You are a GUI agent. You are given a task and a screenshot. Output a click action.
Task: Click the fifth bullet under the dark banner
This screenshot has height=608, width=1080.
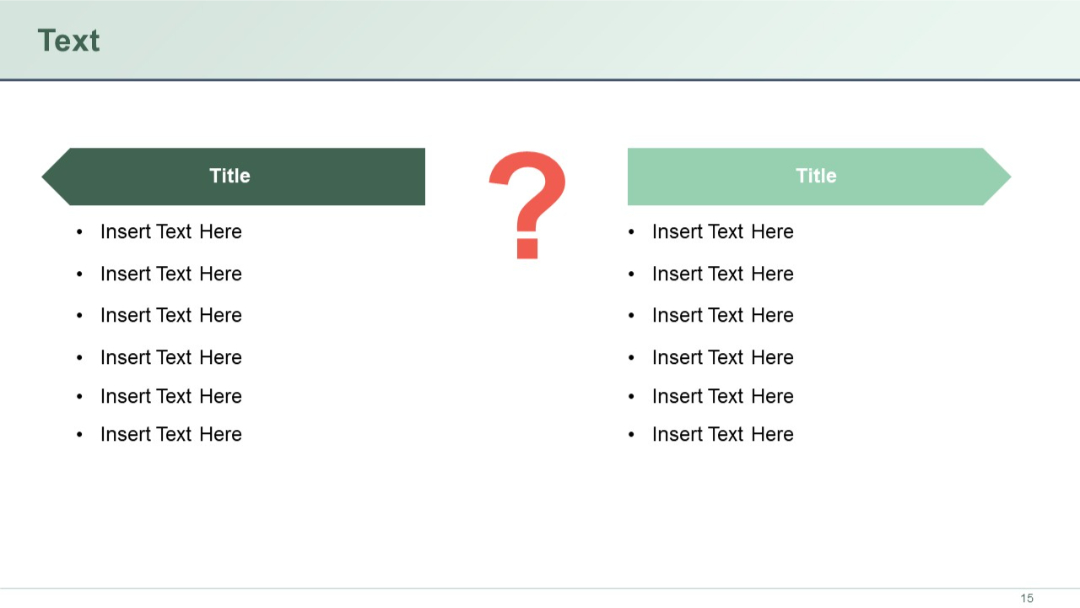click(170, 396)
